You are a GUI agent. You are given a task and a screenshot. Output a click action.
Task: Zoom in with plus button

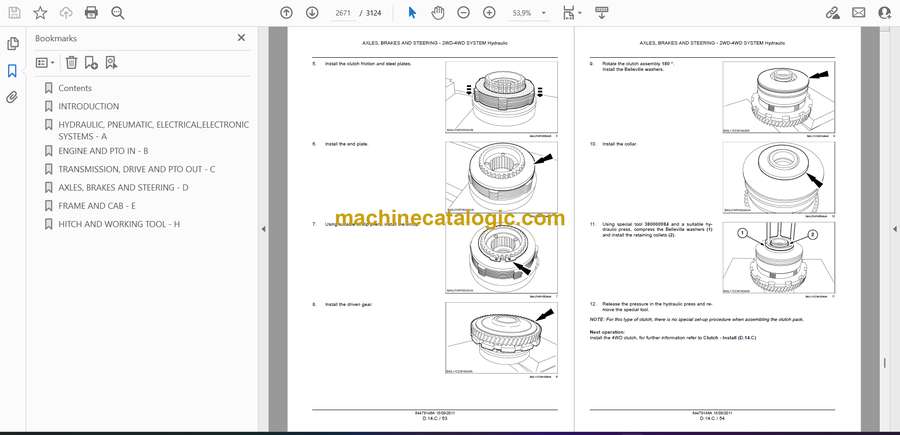pos(489,13)
